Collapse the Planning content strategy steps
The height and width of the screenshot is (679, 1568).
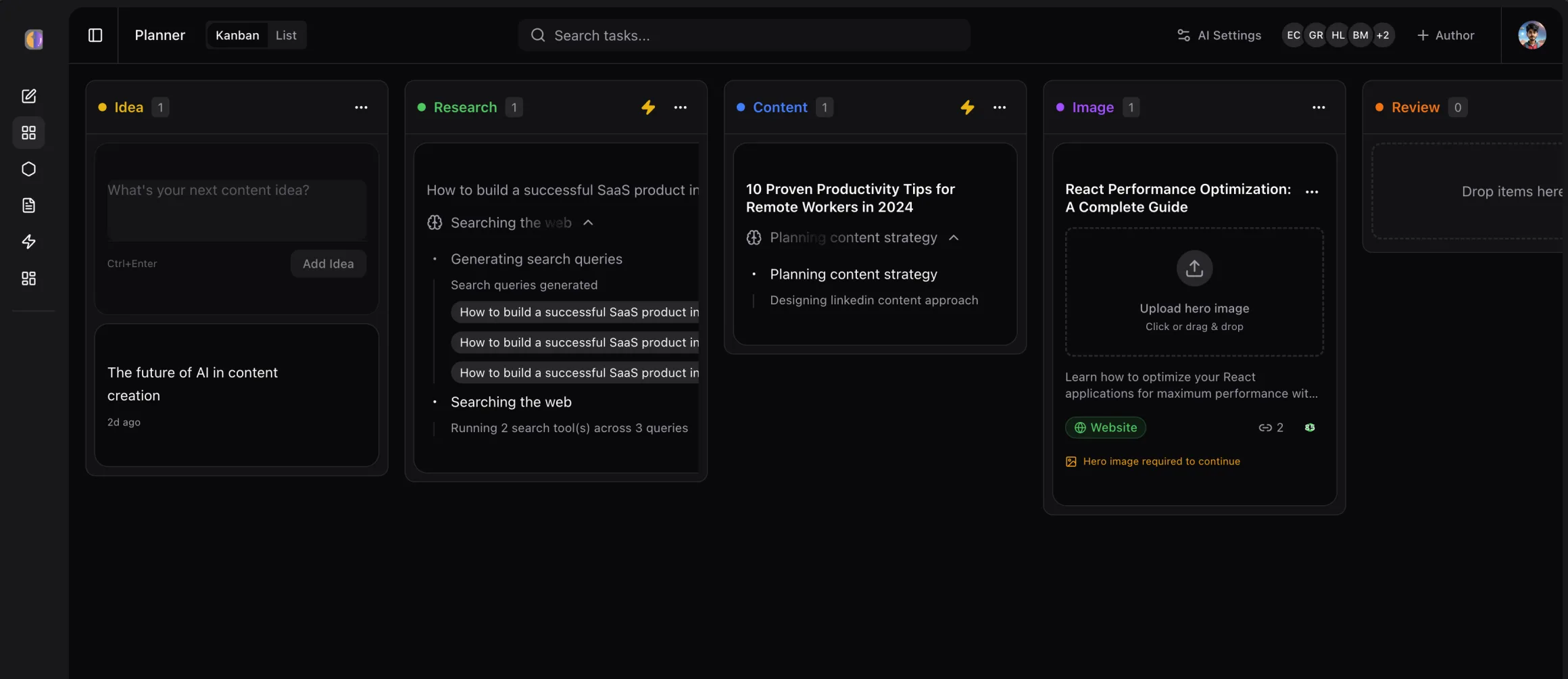click(x=954, y=237)
